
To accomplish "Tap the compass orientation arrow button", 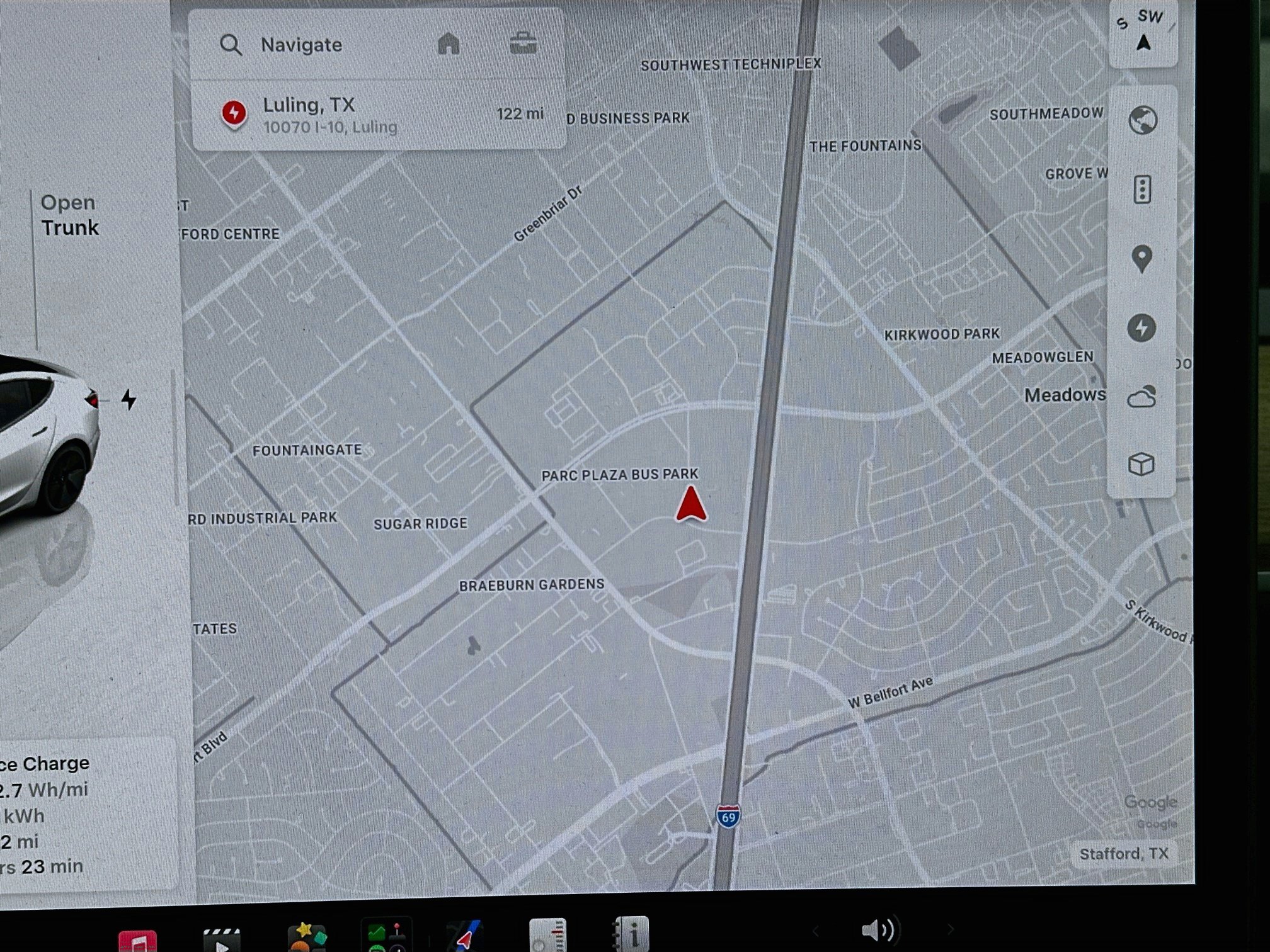I will 1143,33.
